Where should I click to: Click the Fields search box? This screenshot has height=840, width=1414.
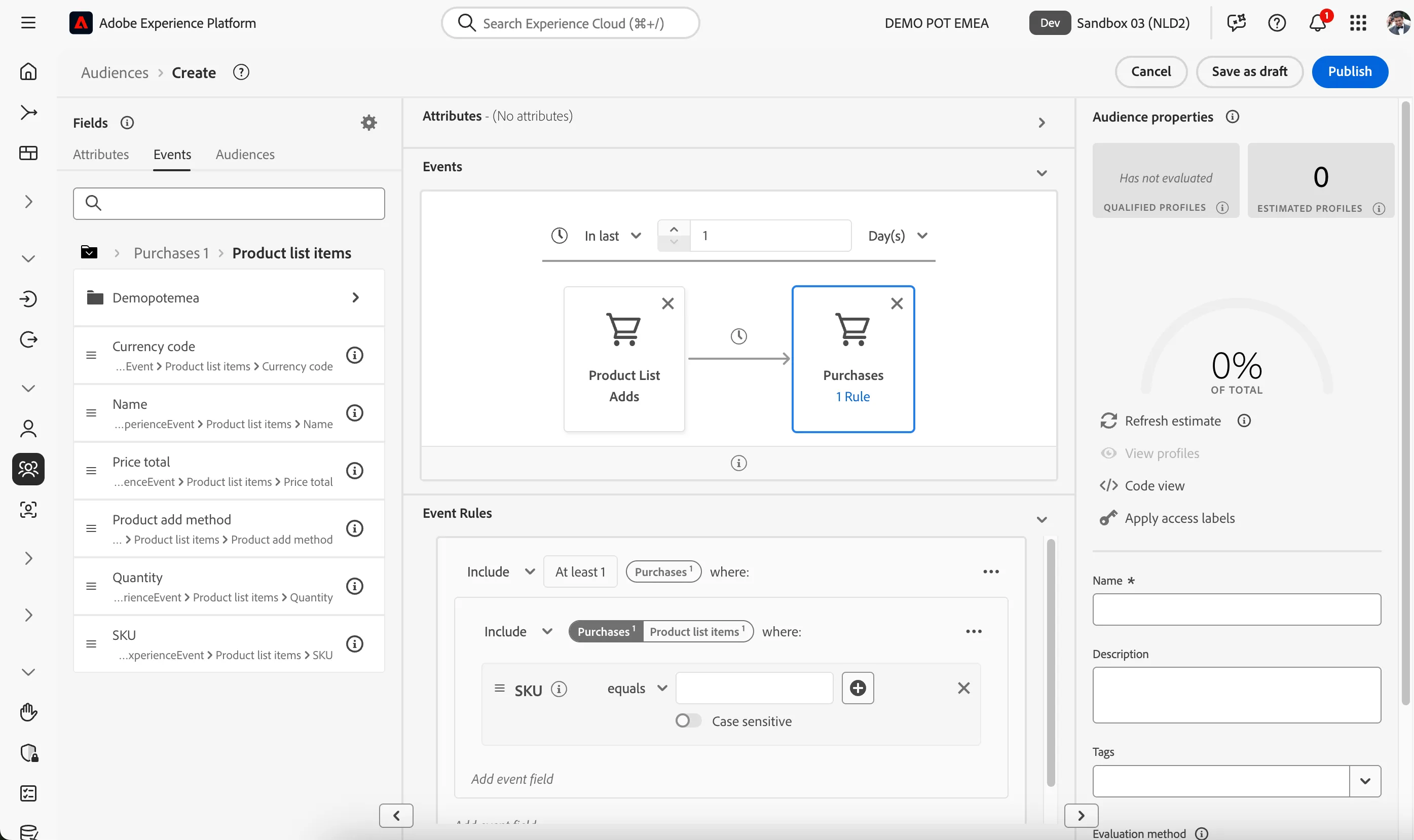[229, 203]
